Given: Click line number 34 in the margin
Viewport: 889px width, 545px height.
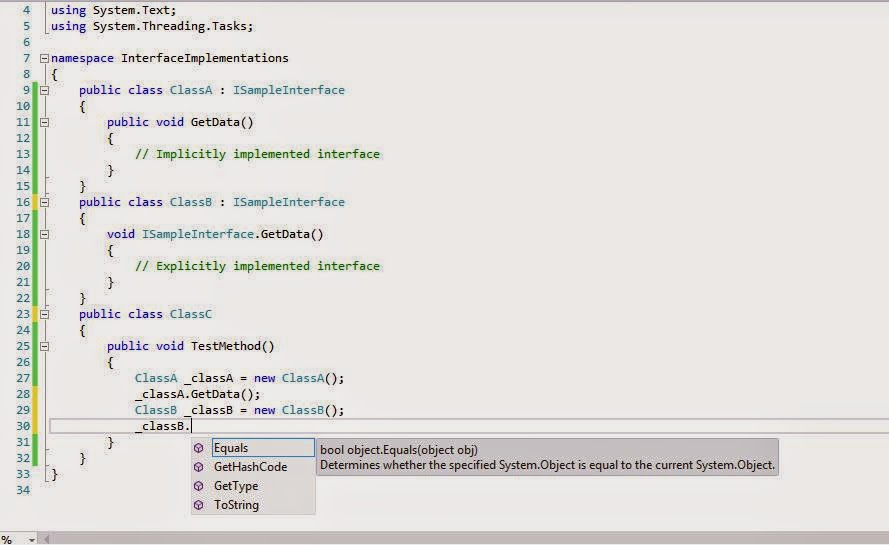Looking at the screenshot, I should pos(23,490).
